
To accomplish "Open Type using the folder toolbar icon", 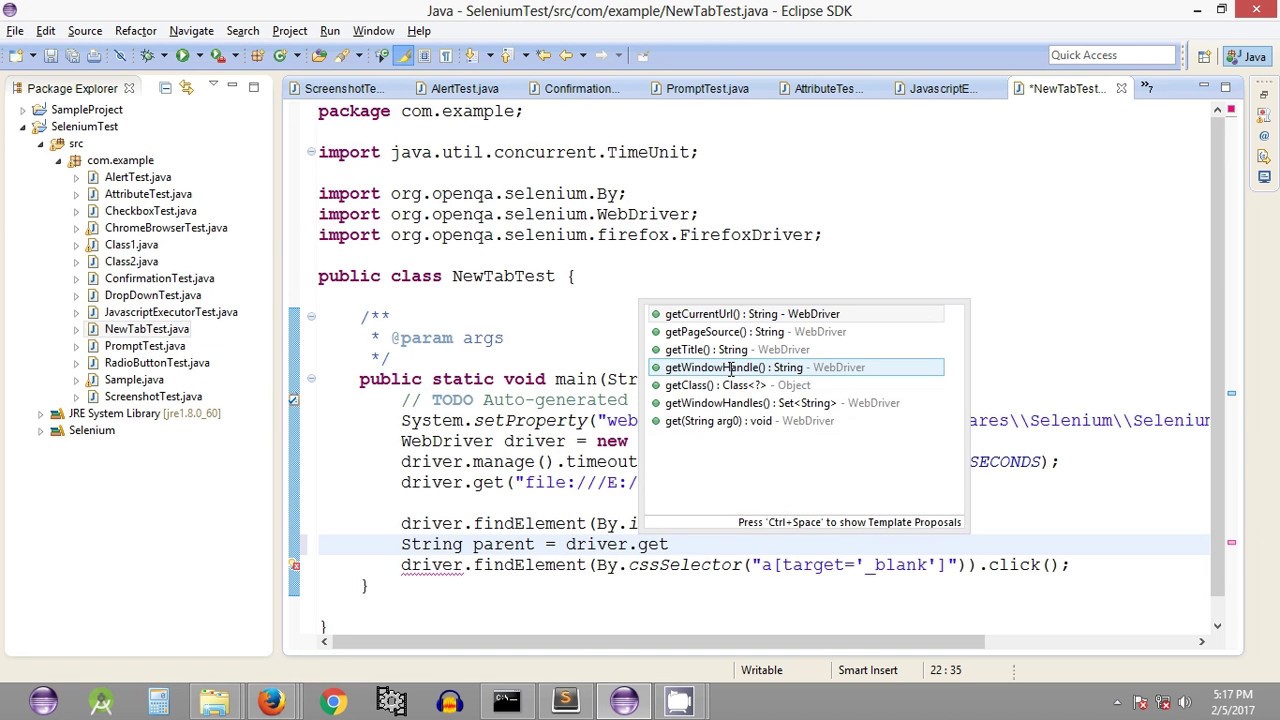I will click(319, 55).
